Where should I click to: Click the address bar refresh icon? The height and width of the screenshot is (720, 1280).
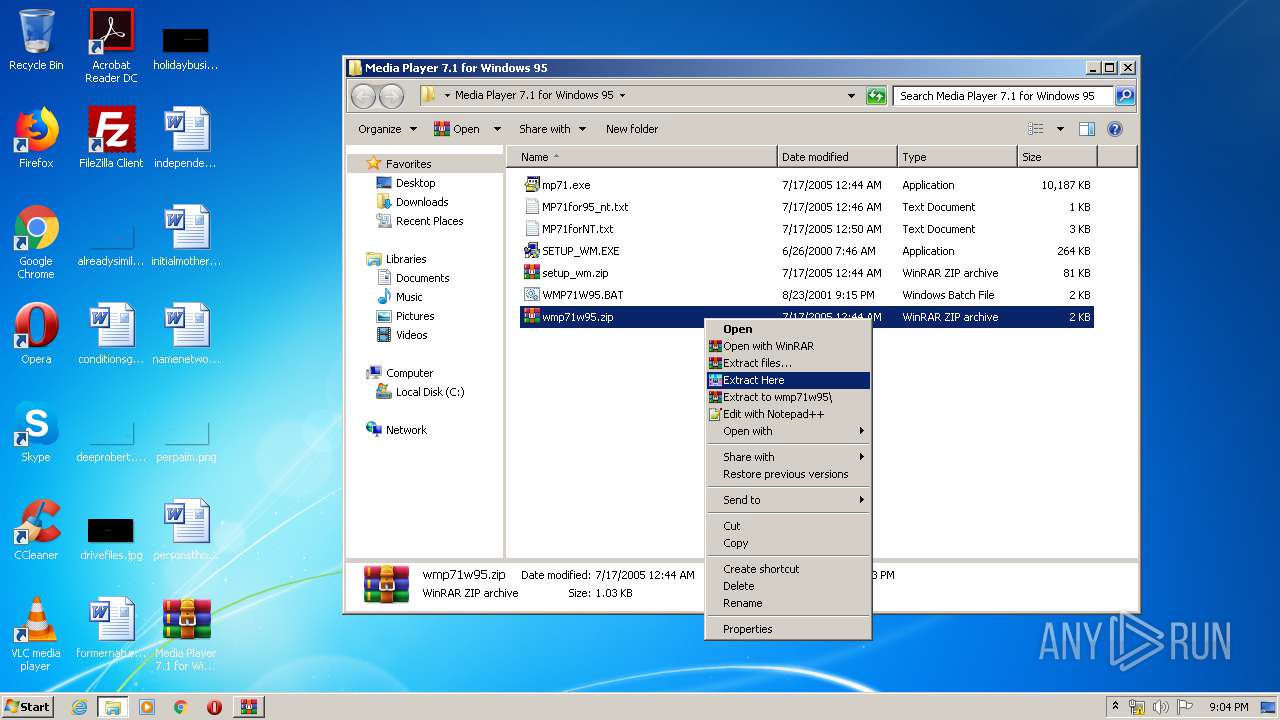(x=876, y=96)
